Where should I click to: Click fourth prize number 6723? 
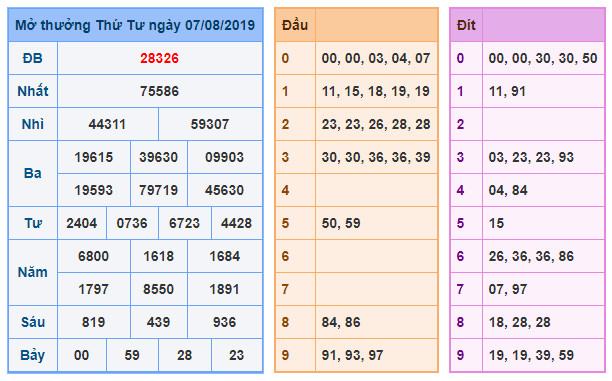point(184,223)
